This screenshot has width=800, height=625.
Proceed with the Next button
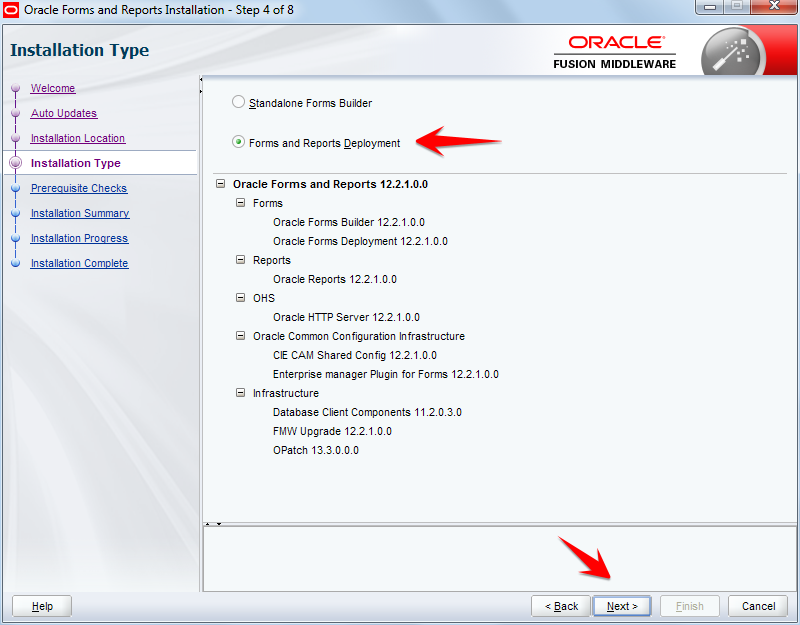coord(622,606)
